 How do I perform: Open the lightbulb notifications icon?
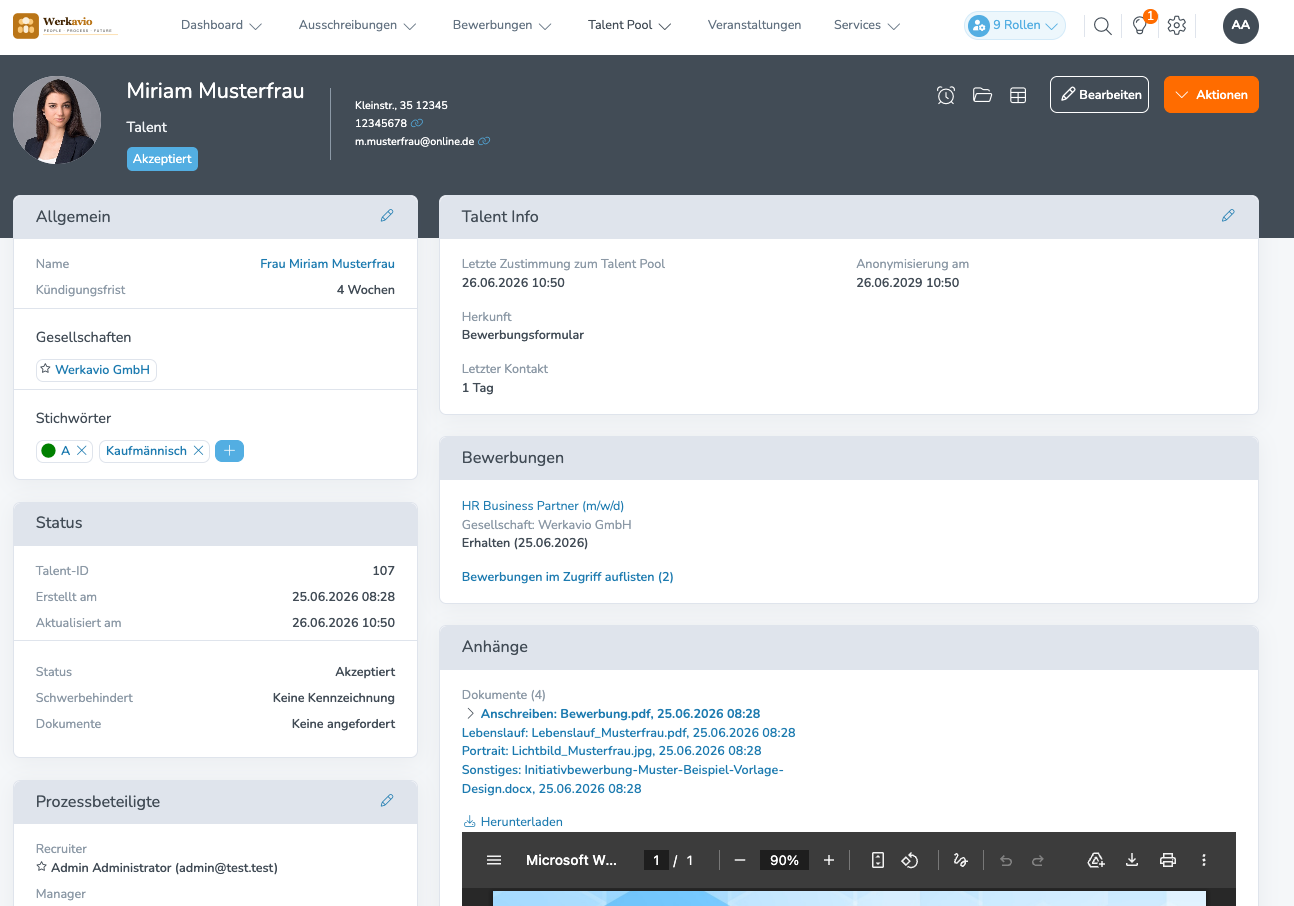point(1140,26)
